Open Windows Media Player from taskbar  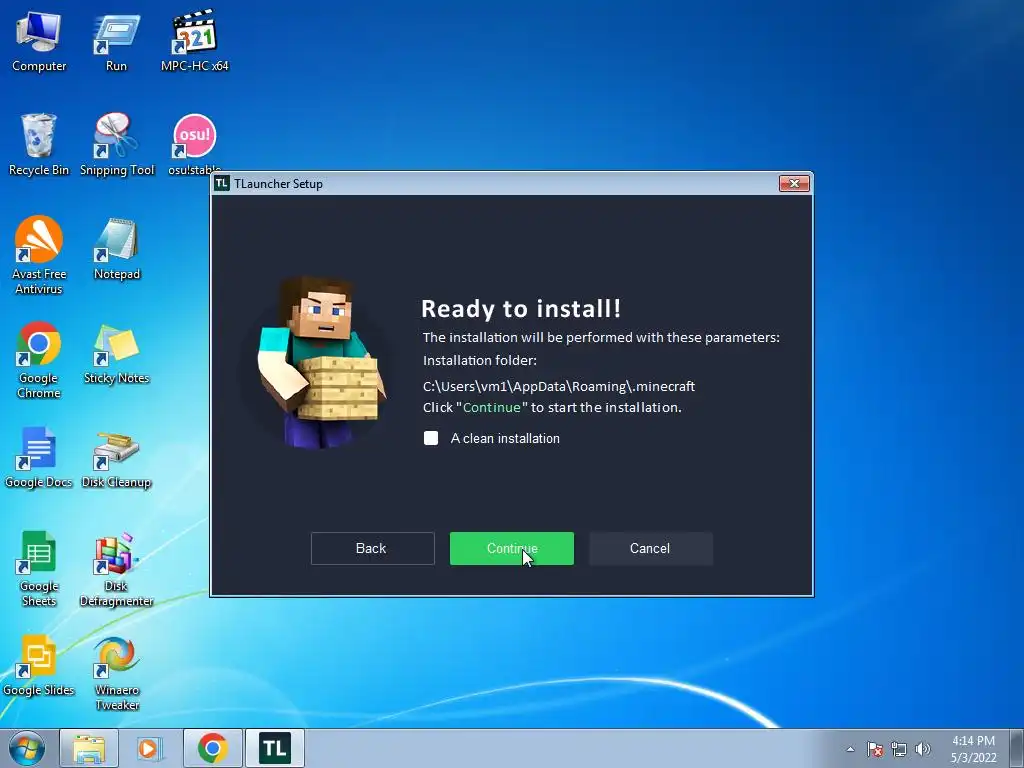[x=150, y=748]
